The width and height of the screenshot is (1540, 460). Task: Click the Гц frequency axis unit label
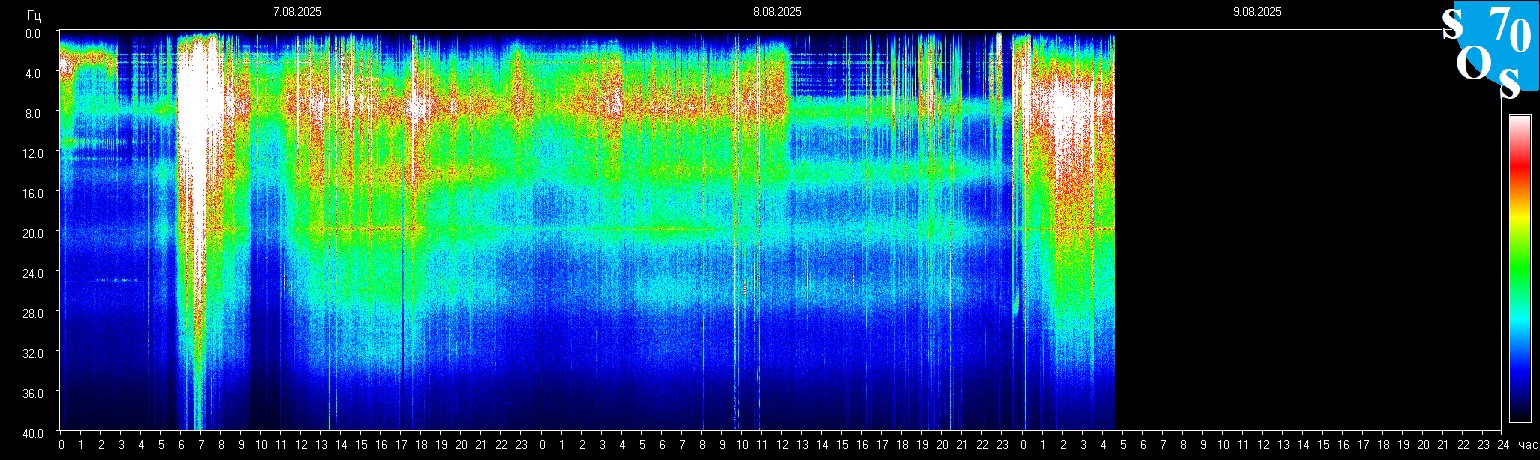(34, 14)
